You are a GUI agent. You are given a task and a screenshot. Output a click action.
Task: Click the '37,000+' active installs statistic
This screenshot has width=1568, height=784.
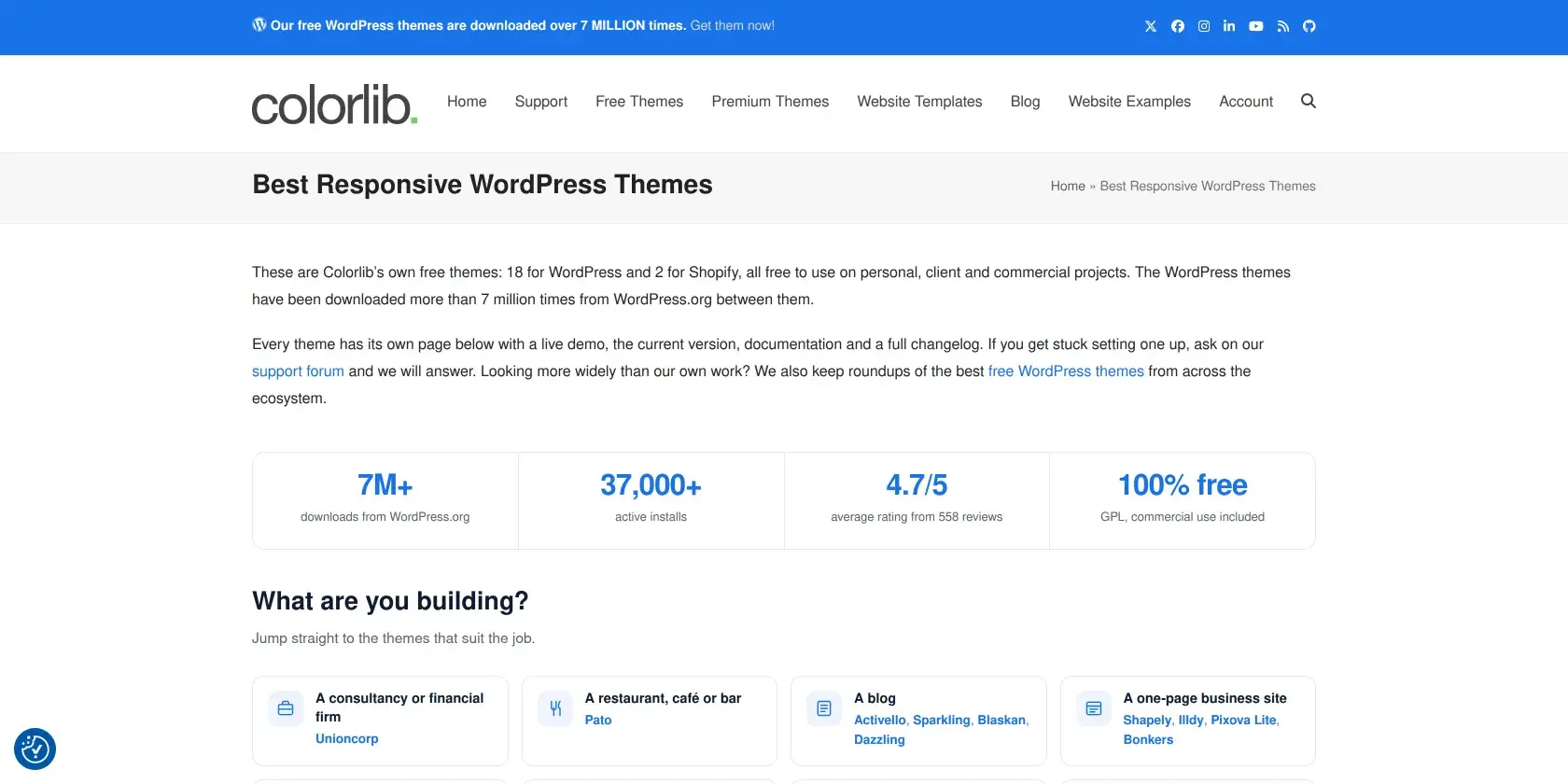click(651, 485)
